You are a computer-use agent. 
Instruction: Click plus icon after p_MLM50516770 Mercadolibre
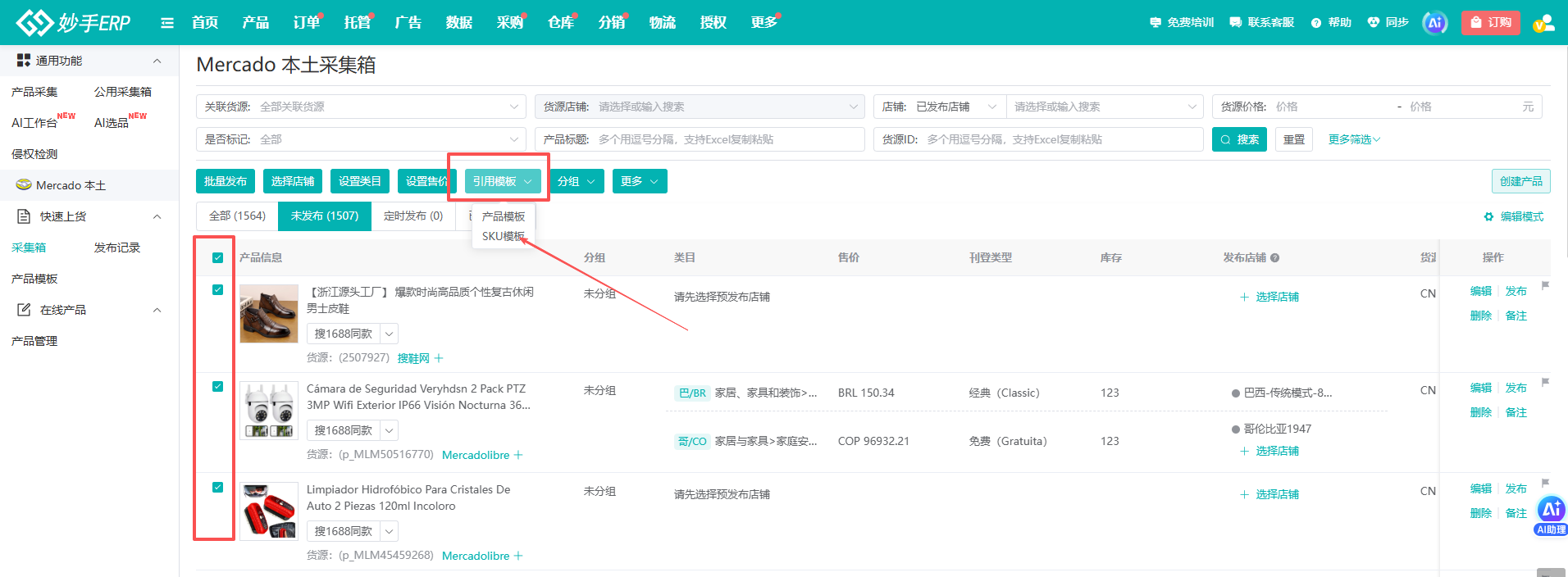[518, 455]
